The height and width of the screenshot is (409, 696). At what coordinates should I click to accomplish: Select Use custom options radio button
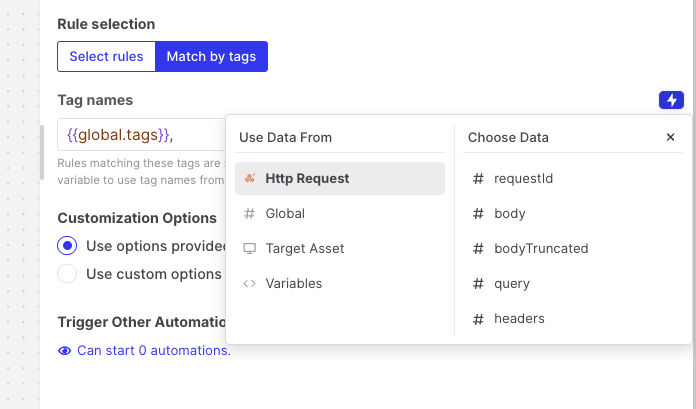click(67, 274)
